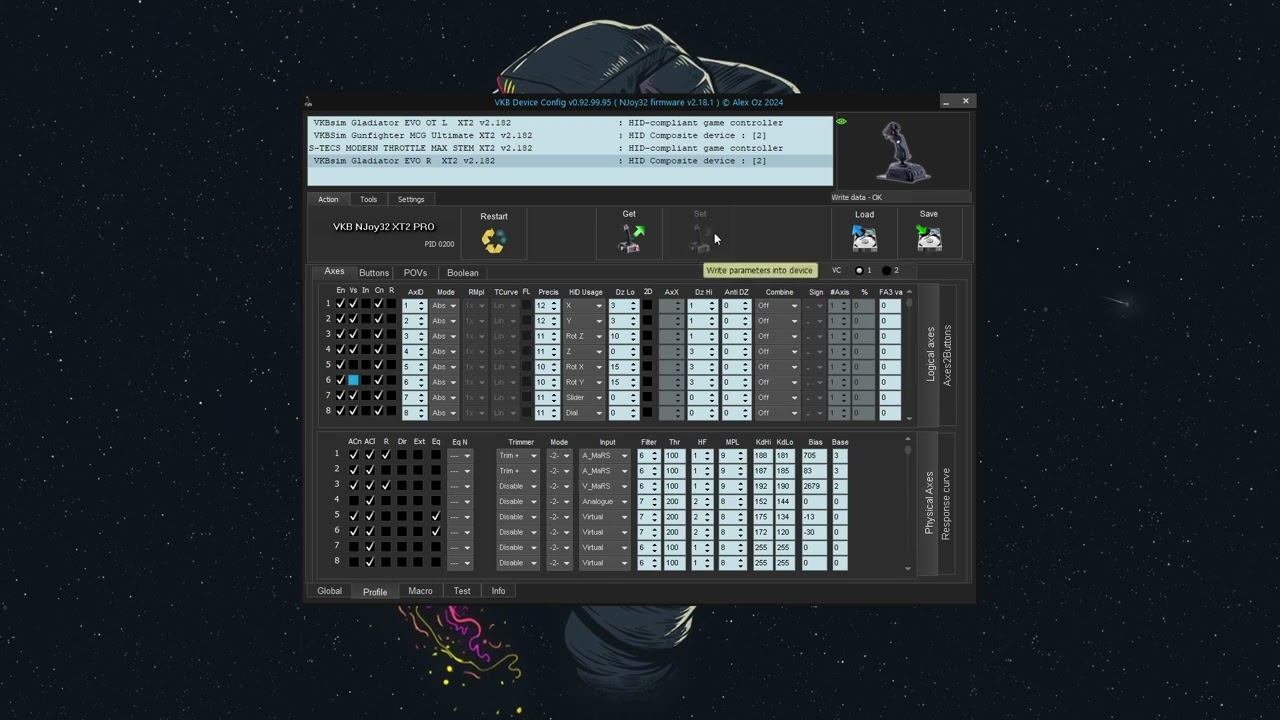Click MPL spinner for physical axis 1

(x=732, y=456)
